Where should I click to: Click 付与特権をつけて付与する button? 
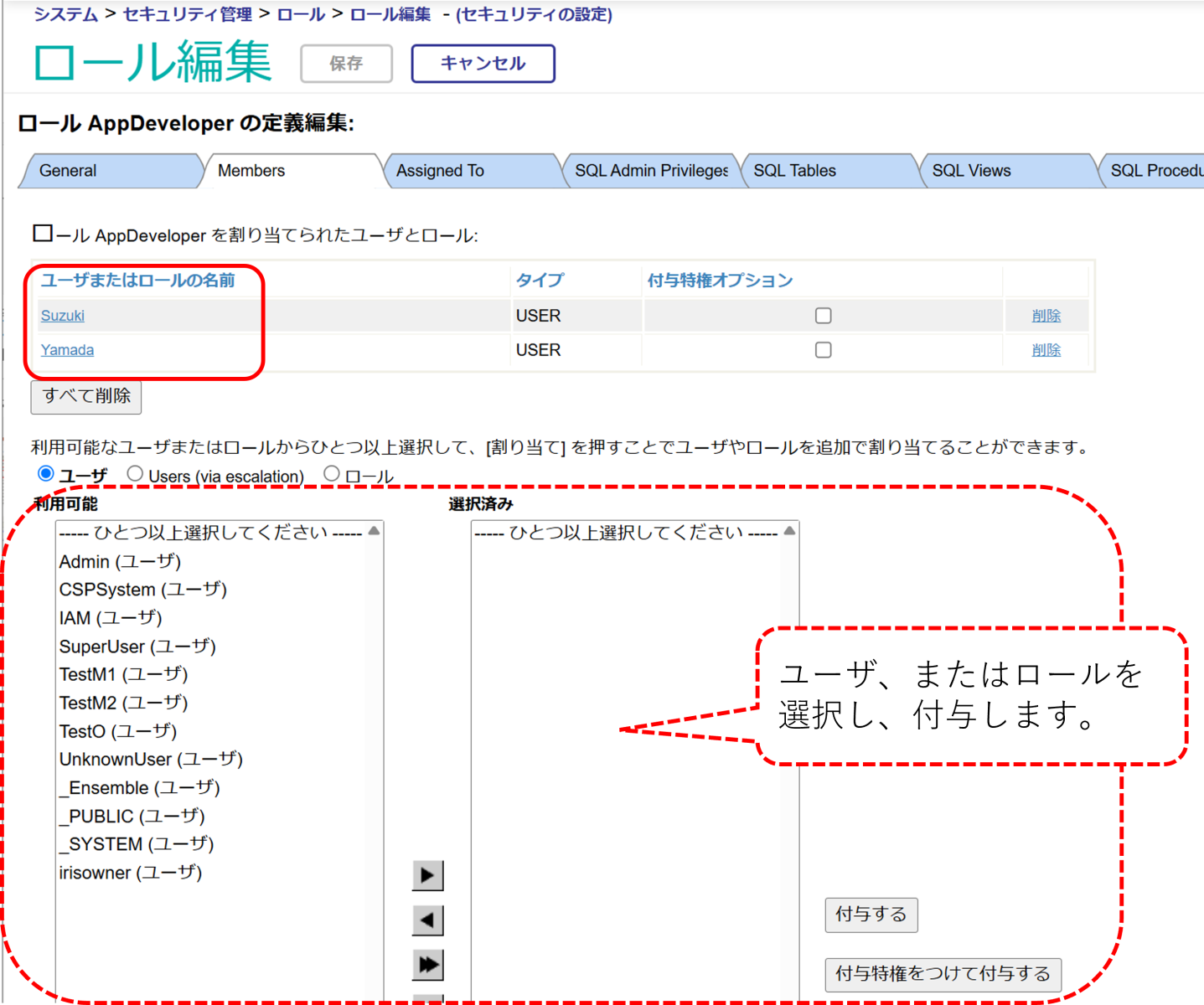[x=943, y=974]
